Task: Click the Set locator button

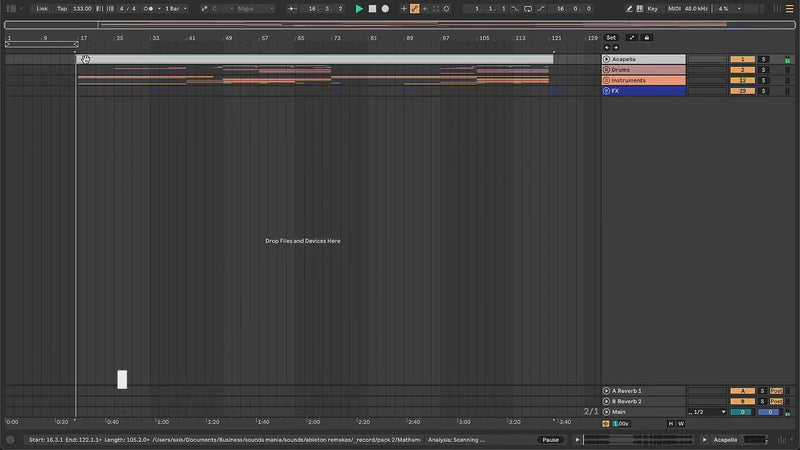Action: pyautogui.click(x=611, y=37)
